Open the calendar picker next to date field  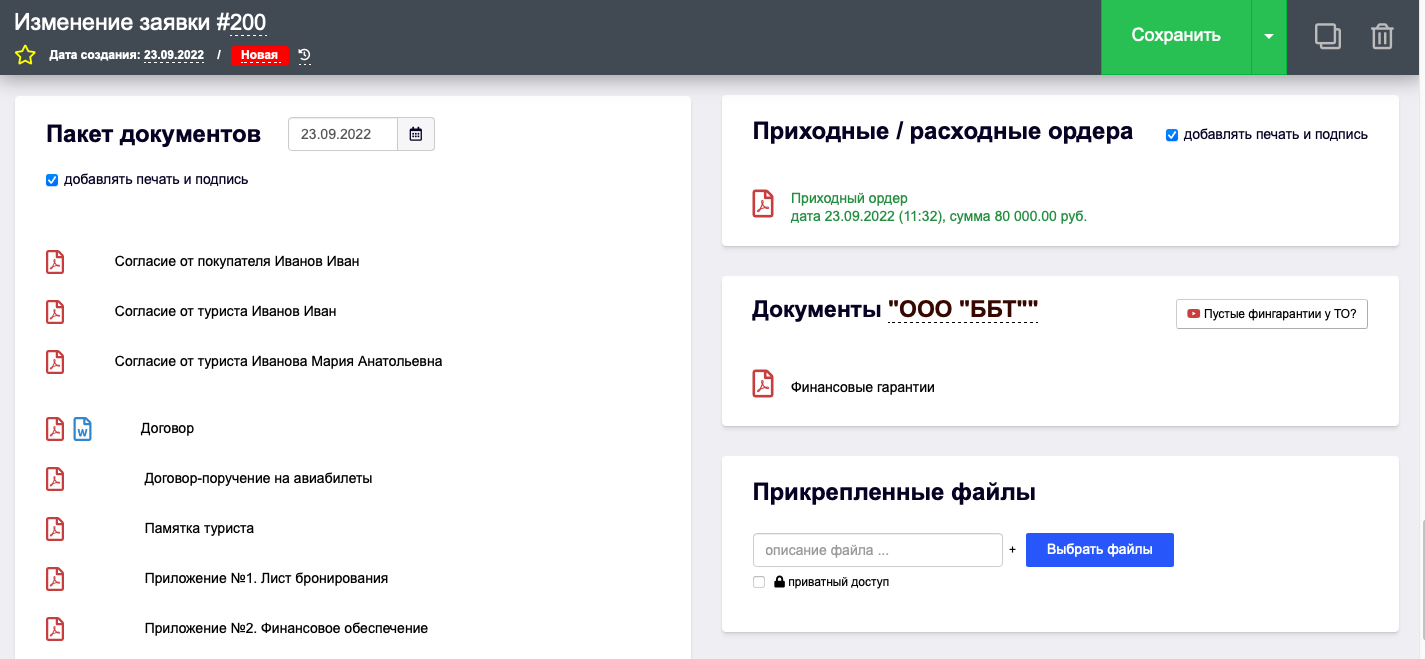(416, 134)
